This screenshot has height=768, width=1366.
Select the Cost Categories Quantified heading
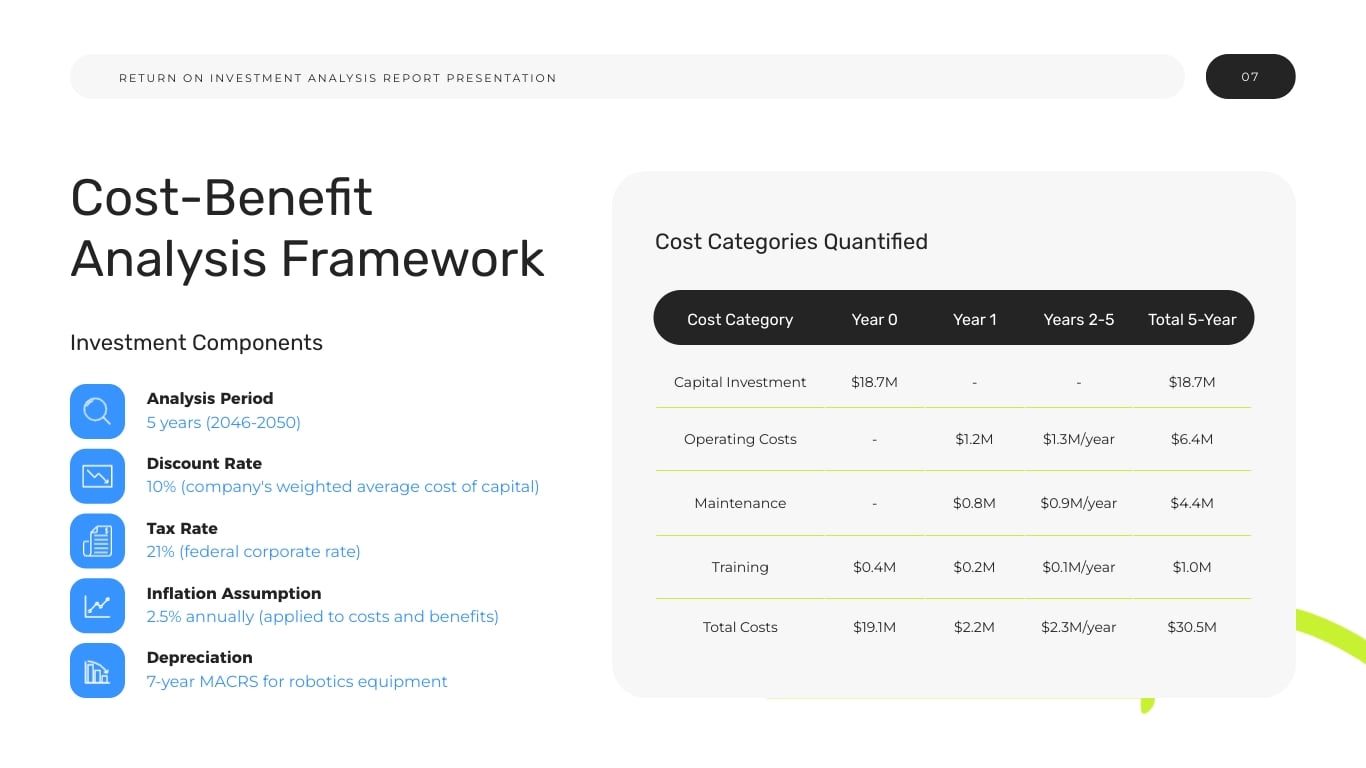click(x=791, y=242)
